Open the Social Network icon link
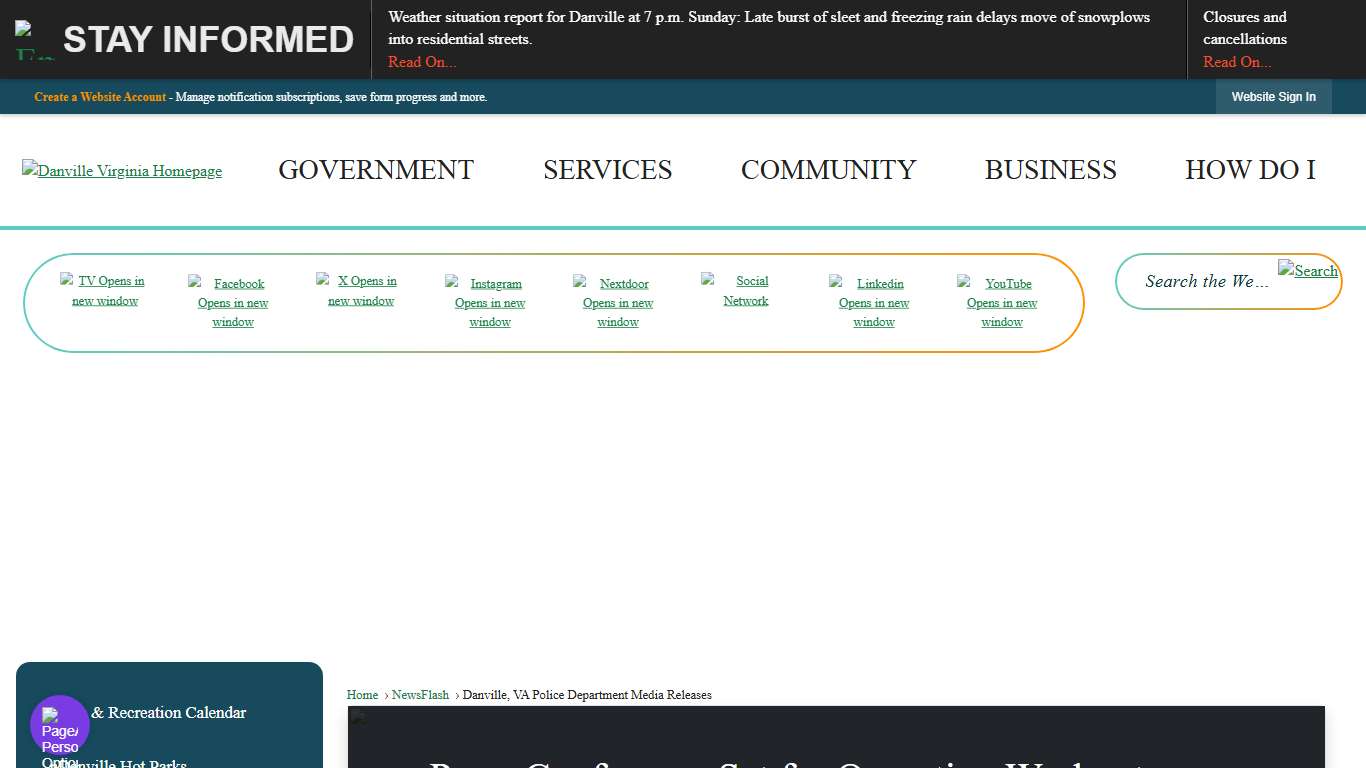Image resolution: width=1366 pixels, height=768 pixels. pos(746,291)
